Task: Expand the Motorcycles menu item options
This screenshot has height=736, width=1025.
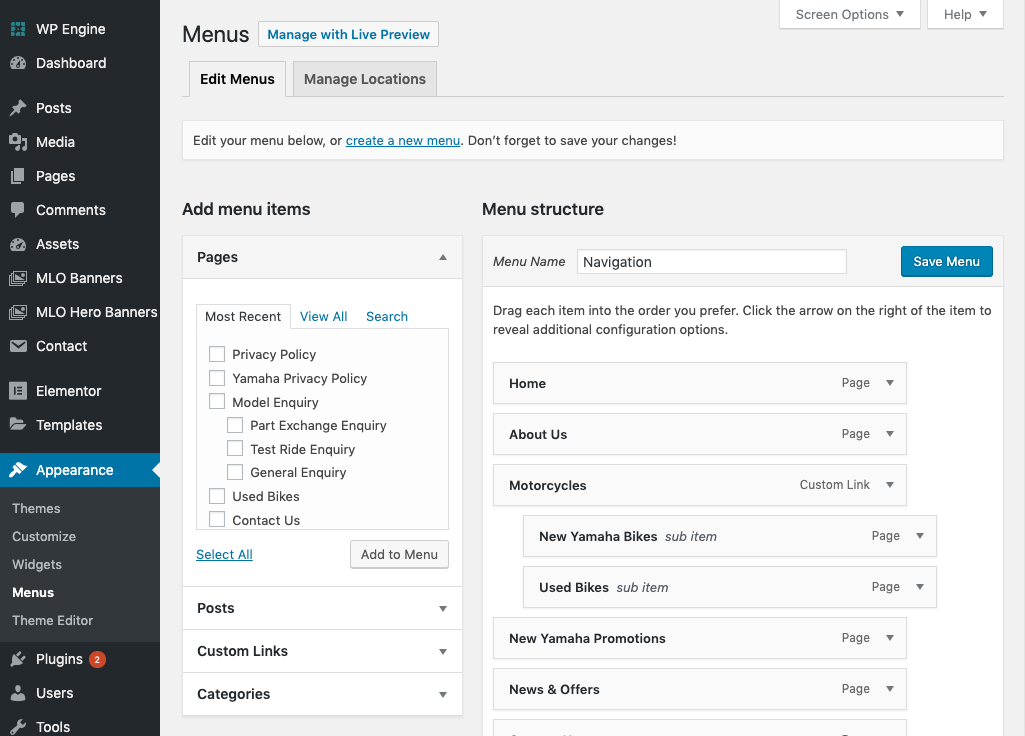Action: [x=890, y=485]
